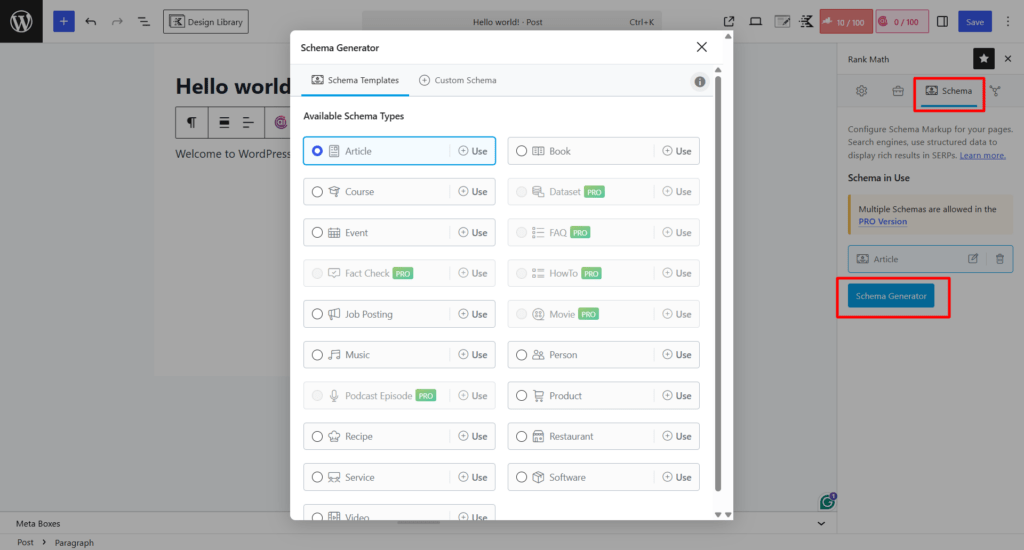This screenshot has width=1024, height=550.
Task: Click the Schema Generator button in sidebar
Action: 891,296
